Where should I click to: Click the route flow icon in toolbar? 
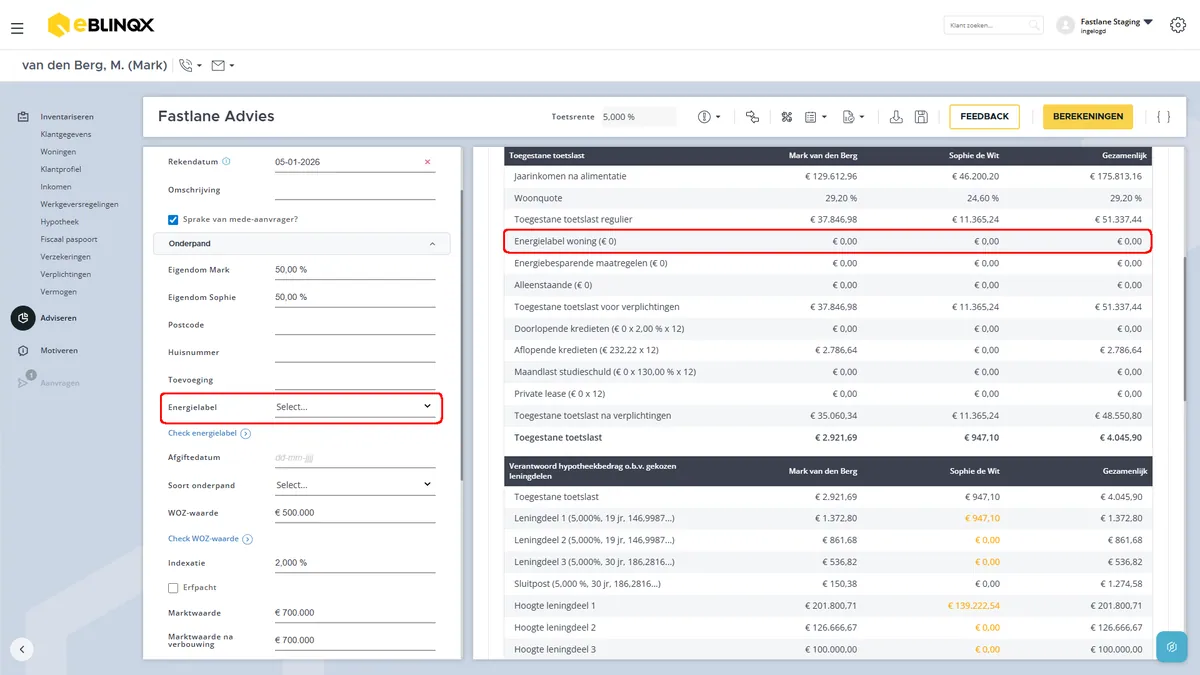[x=752, y=117]
